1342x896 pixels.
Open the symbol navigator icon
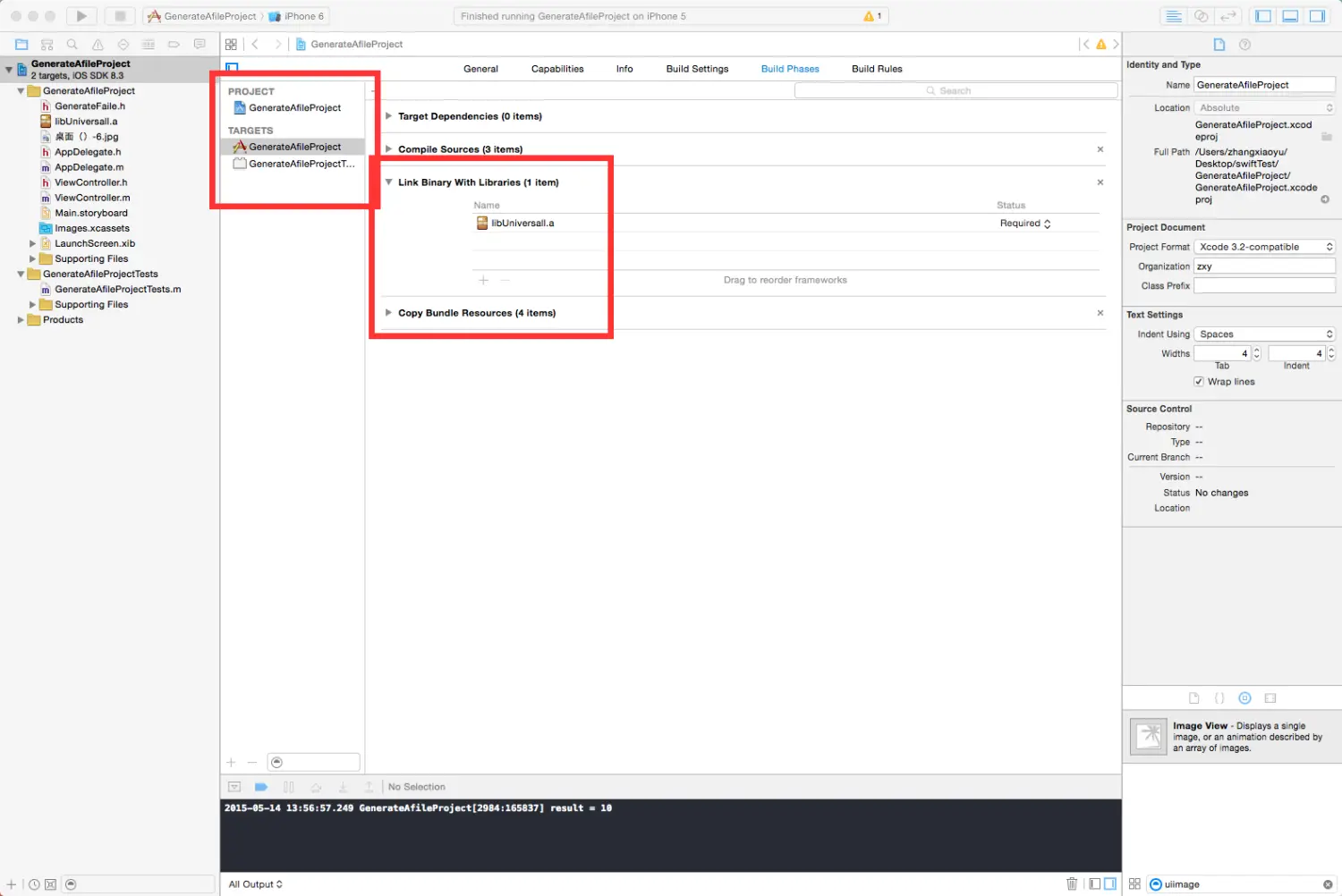tap(47, 44)
